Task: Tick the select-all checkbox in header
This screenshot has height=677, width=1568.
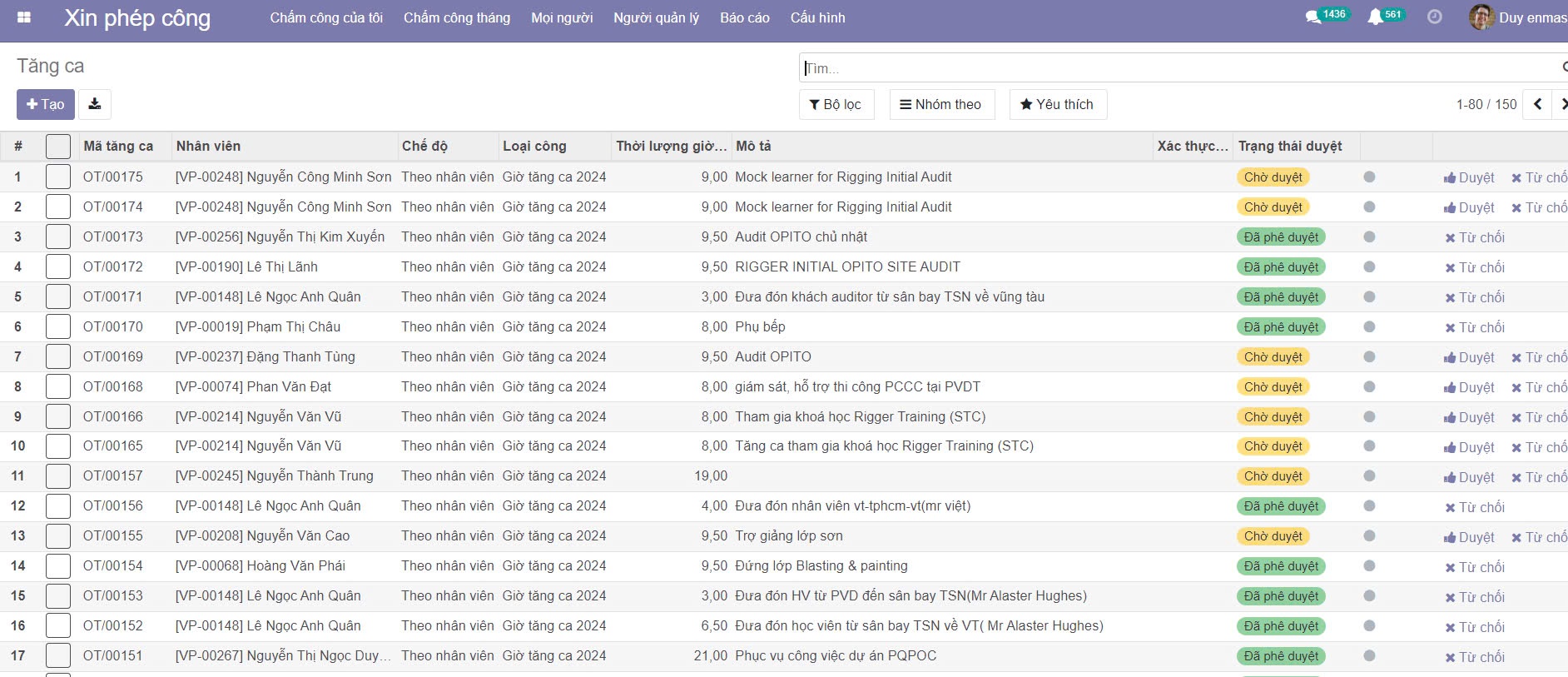Action: click(x=58, y=147)
